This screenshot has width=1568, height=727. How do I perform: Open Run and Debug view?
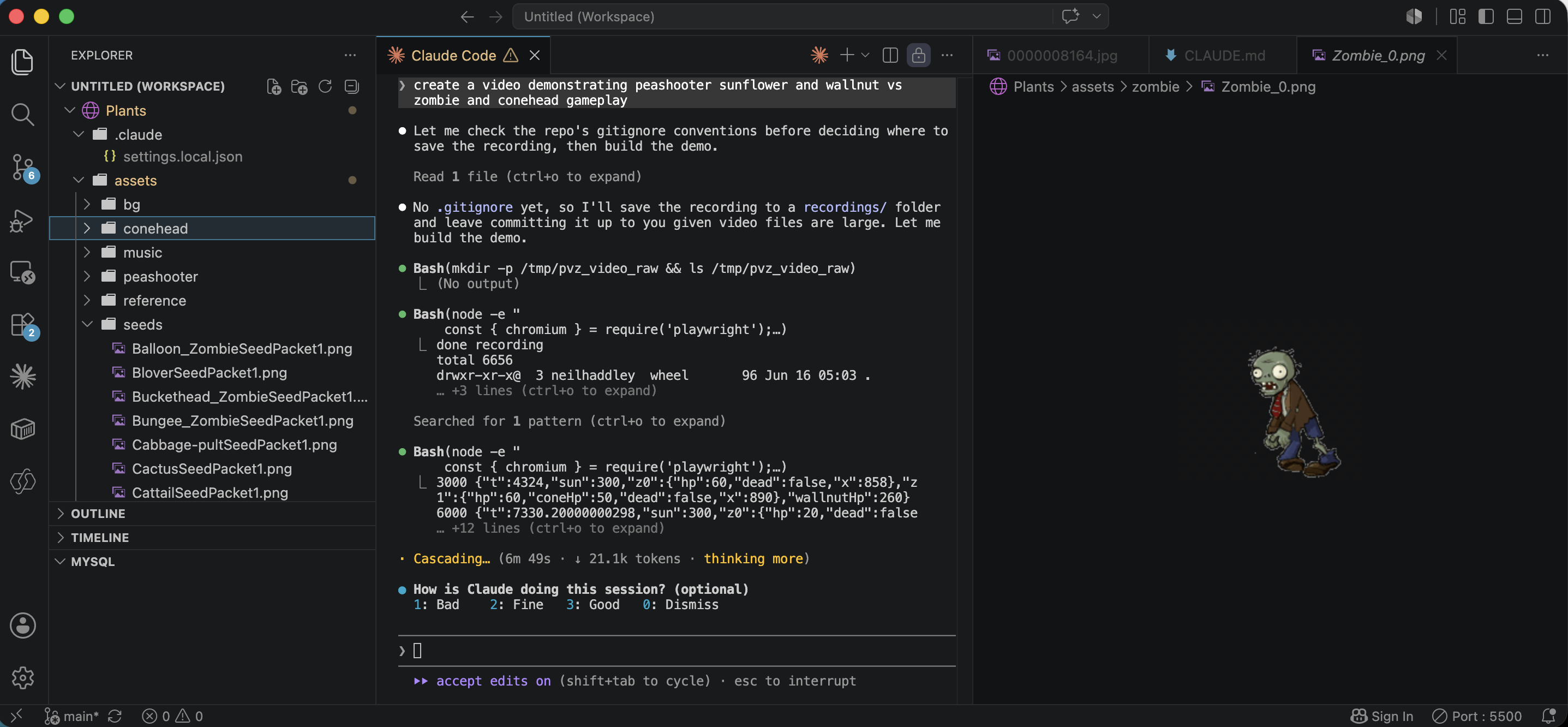22,221
